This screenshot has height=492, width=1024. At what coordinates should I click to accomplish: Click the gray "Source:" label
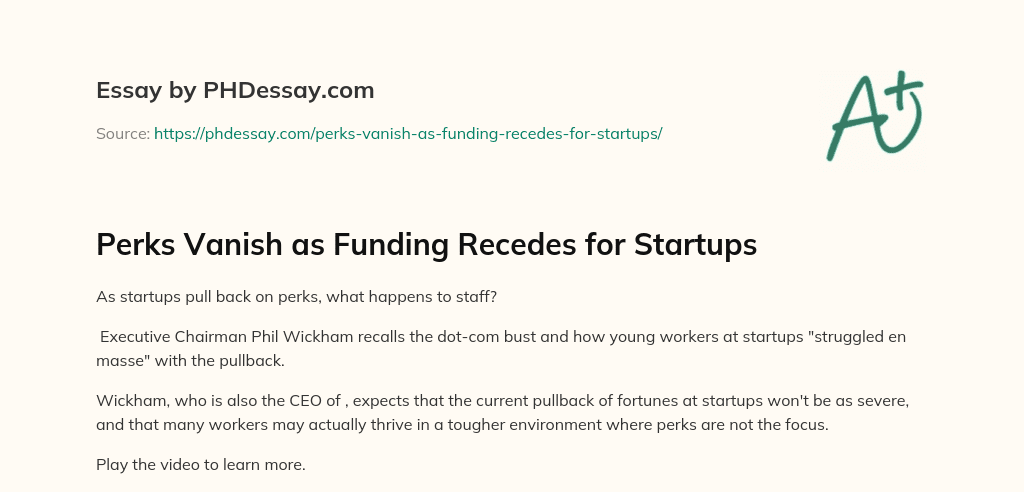click(123, 133)
